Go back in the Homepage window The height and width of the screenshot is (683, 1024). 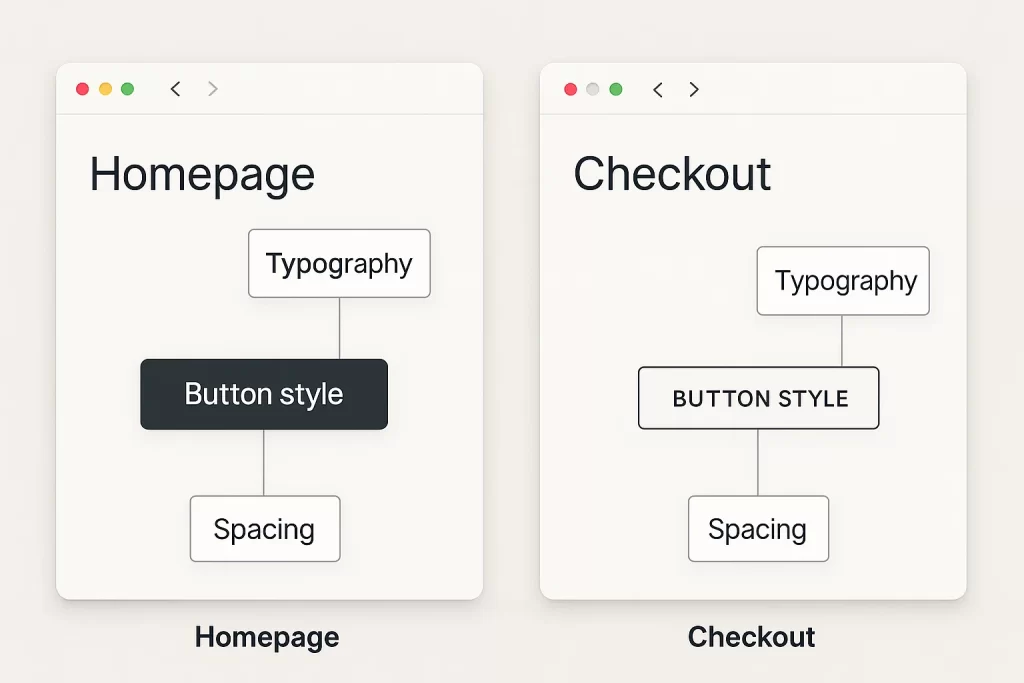(x=176, y=89)
